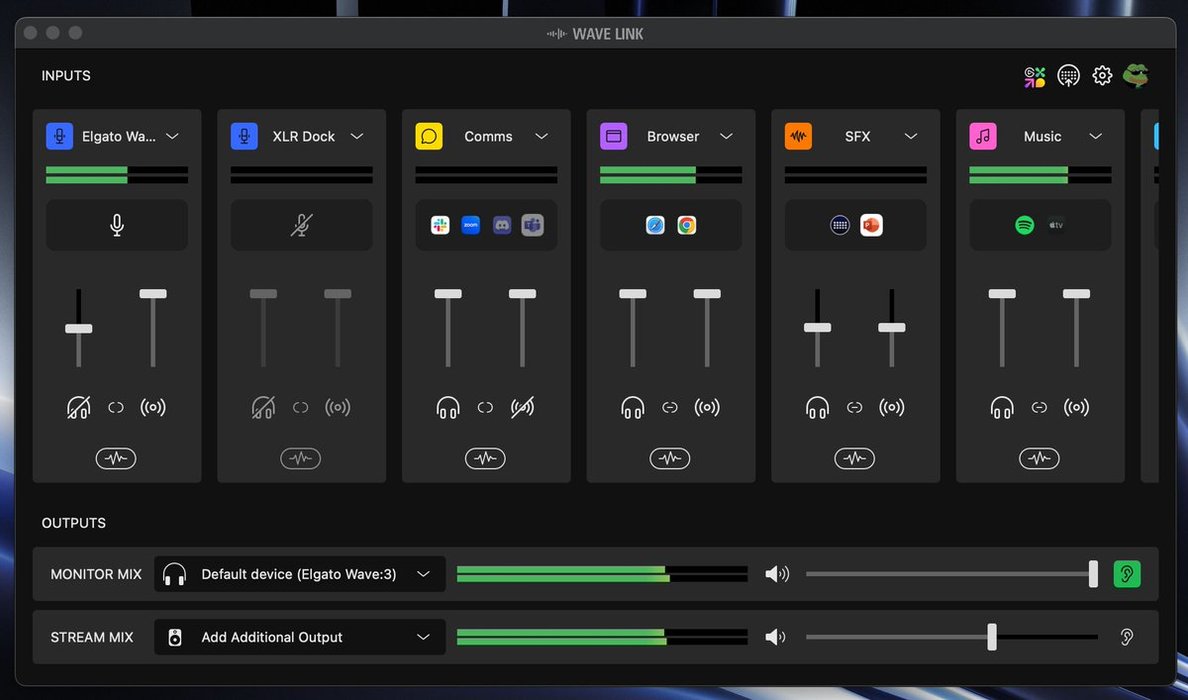This screenshot has width=1188, height=700.
Task: Unmute the XLR Dock microphone
Action: click(x=301, y=225)
